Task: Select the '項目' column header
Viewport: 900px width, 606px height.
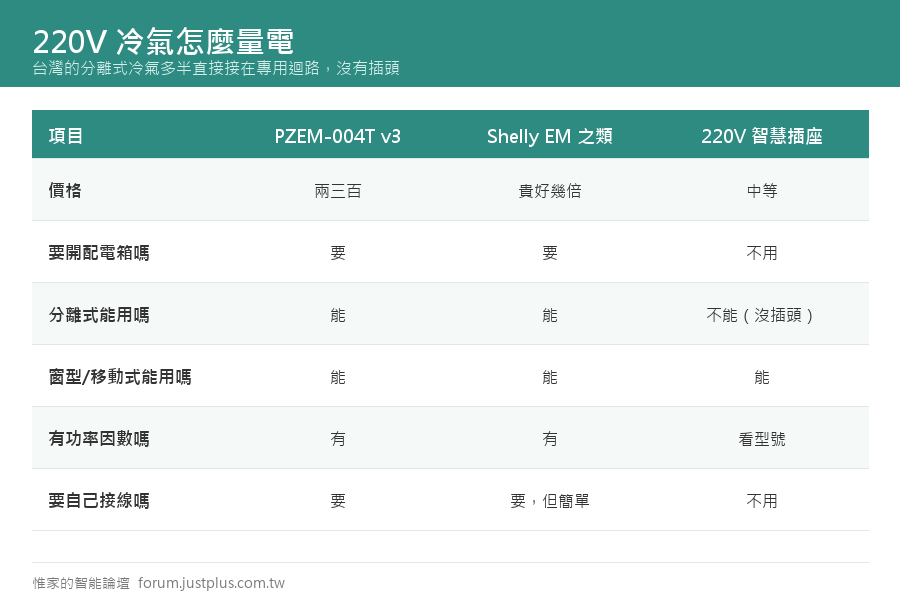Action: [66, 136]
